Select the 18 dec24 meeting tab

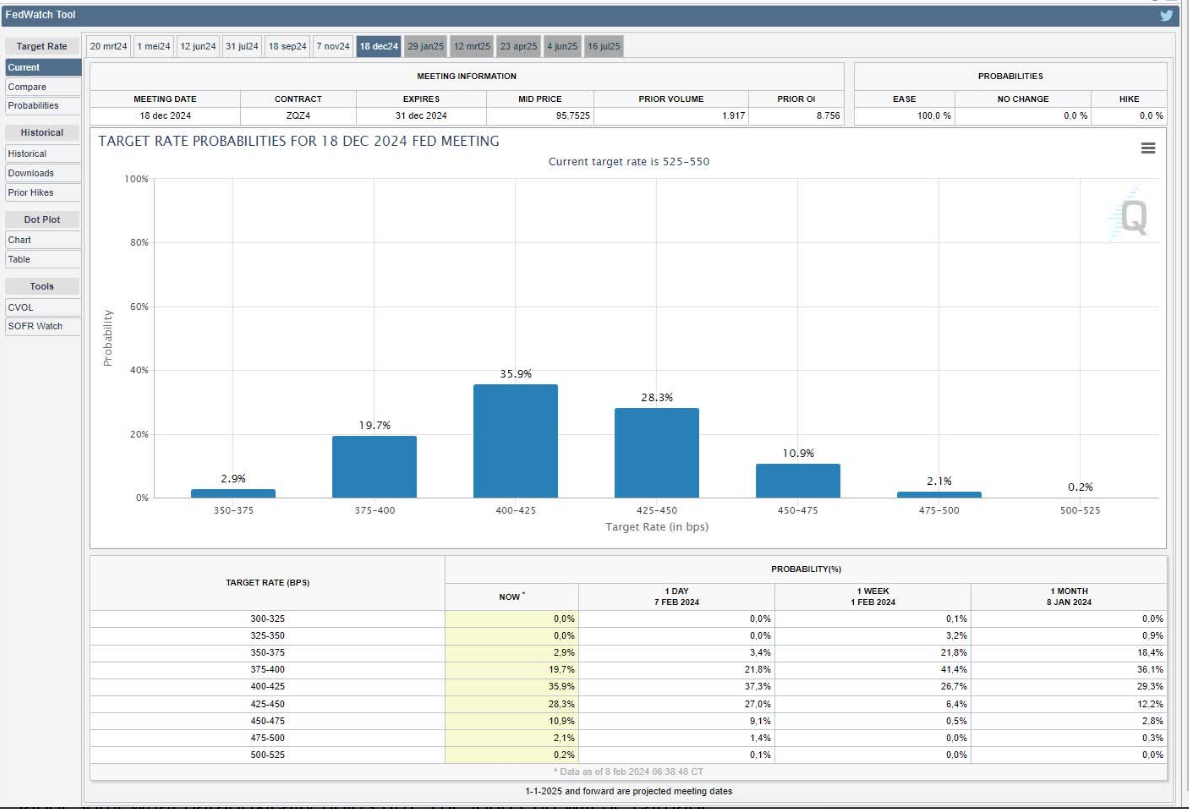point(378,46)
